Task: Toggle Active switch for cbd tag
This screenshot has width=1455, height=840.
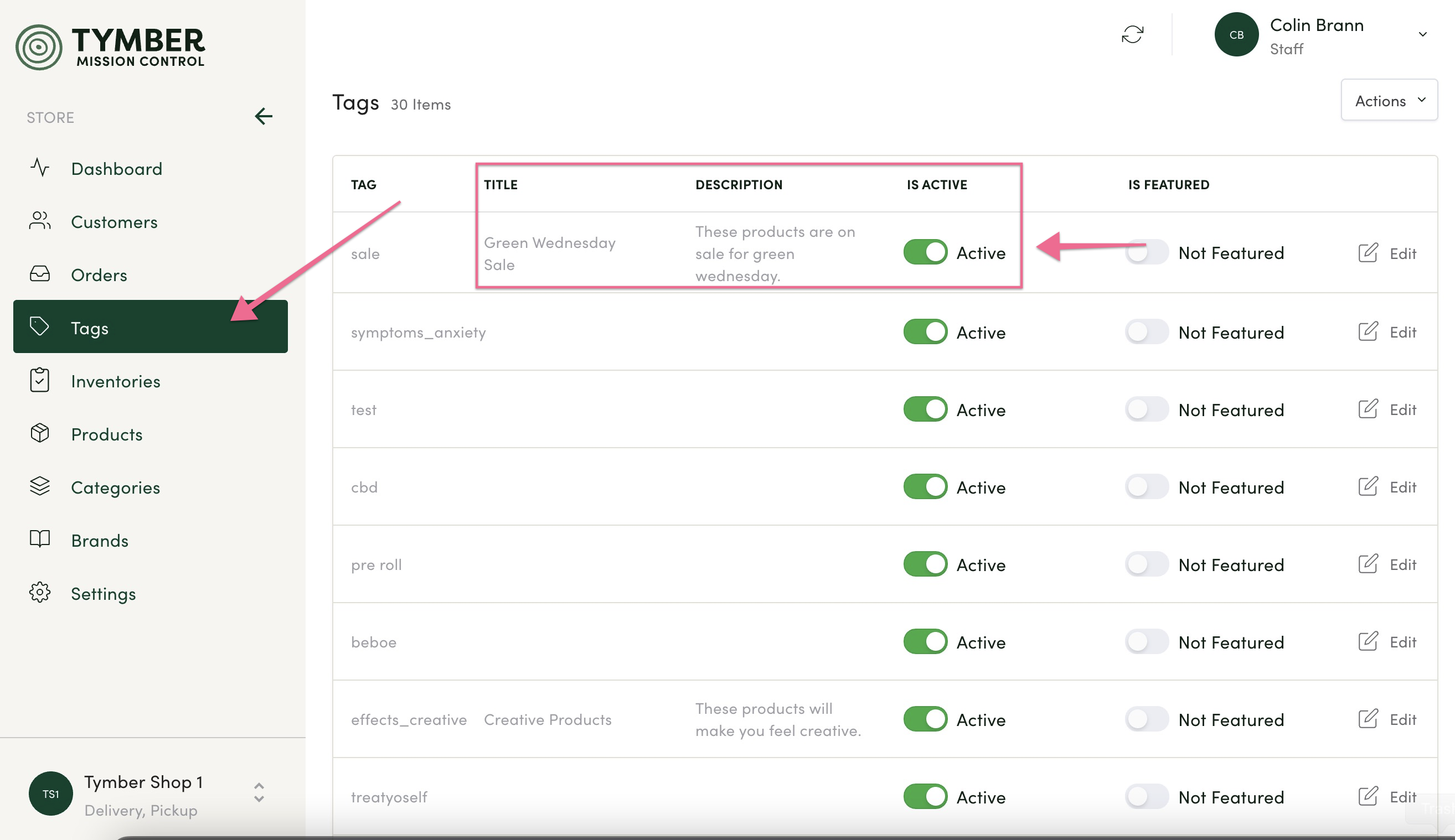Action: coord(925,486)
